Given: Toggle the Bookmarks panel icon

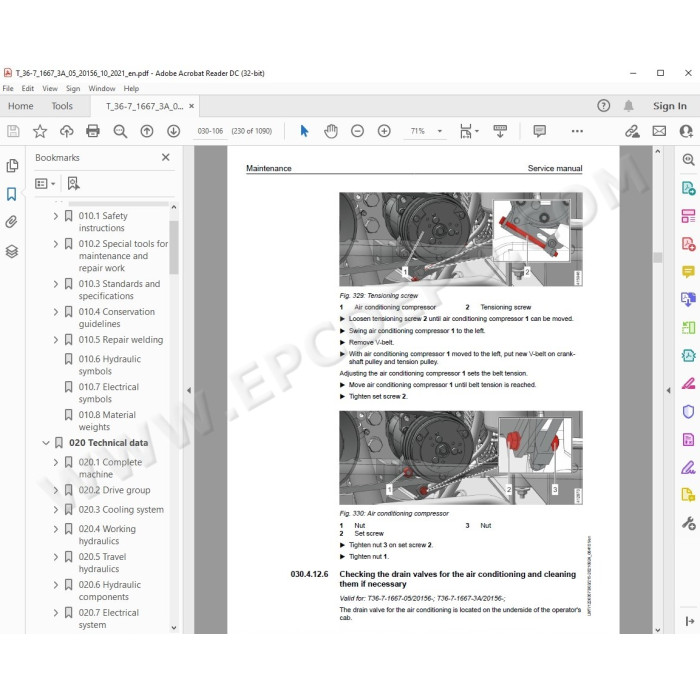Looking at the screenshot, I should tap(12, 194).
